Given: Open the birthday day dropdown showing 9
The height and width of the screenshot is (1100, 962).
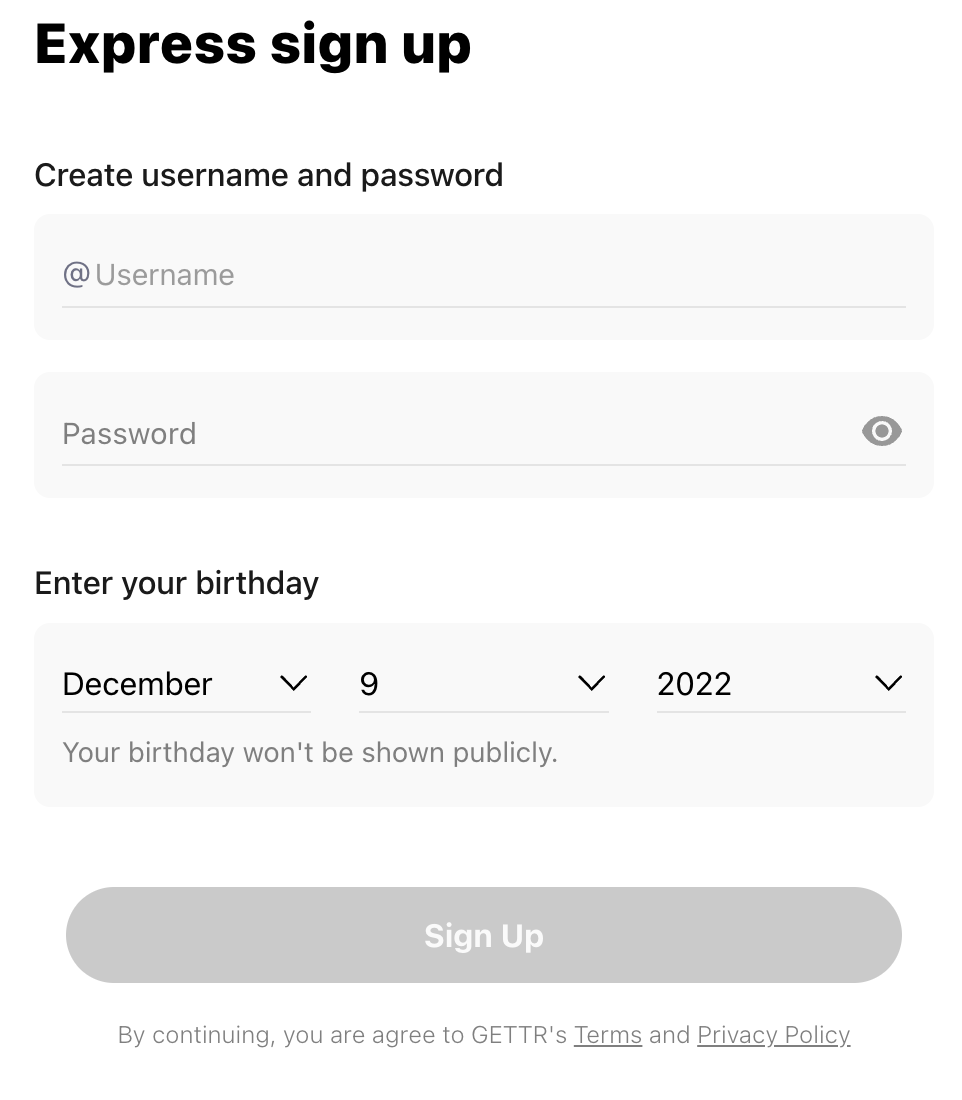Looking at the screenshot, I should pyautogui.click(x=483, y=684).
